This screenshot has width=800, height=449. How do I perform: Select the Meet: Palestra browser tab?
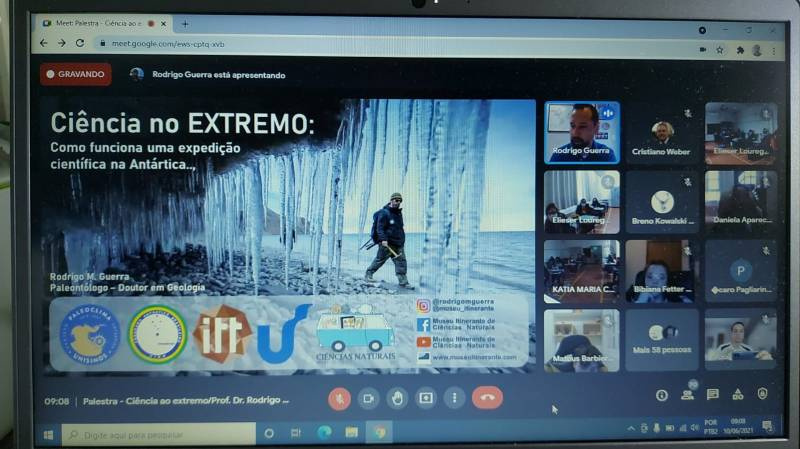(x=102, y=23)
